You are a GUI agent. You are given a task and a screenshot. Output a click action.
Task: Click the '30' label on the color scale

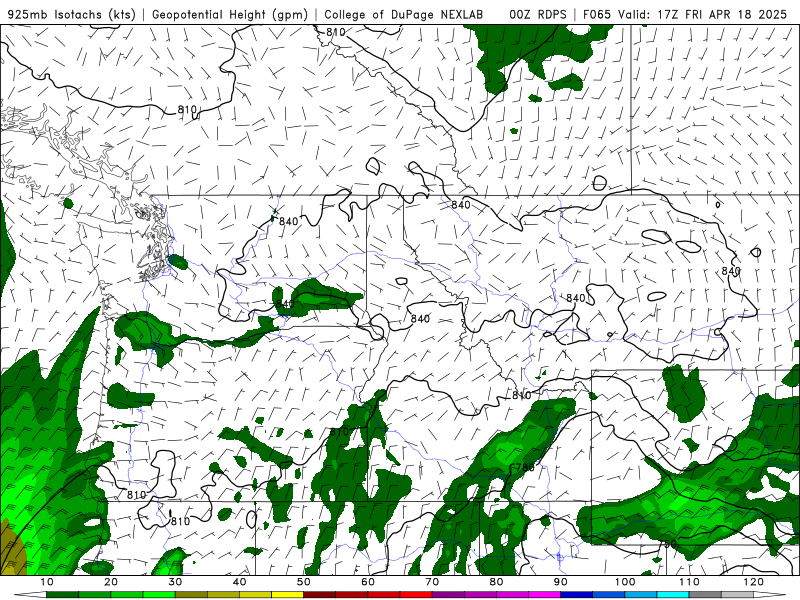[x=175, y=582]
